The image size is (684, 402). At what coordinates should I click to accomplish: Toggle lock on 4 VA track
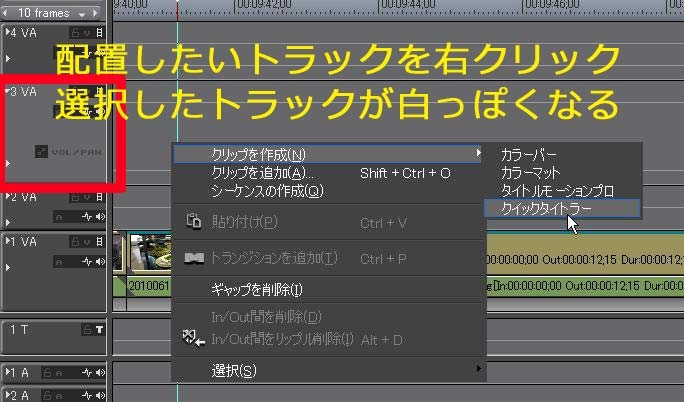[75, 33]
